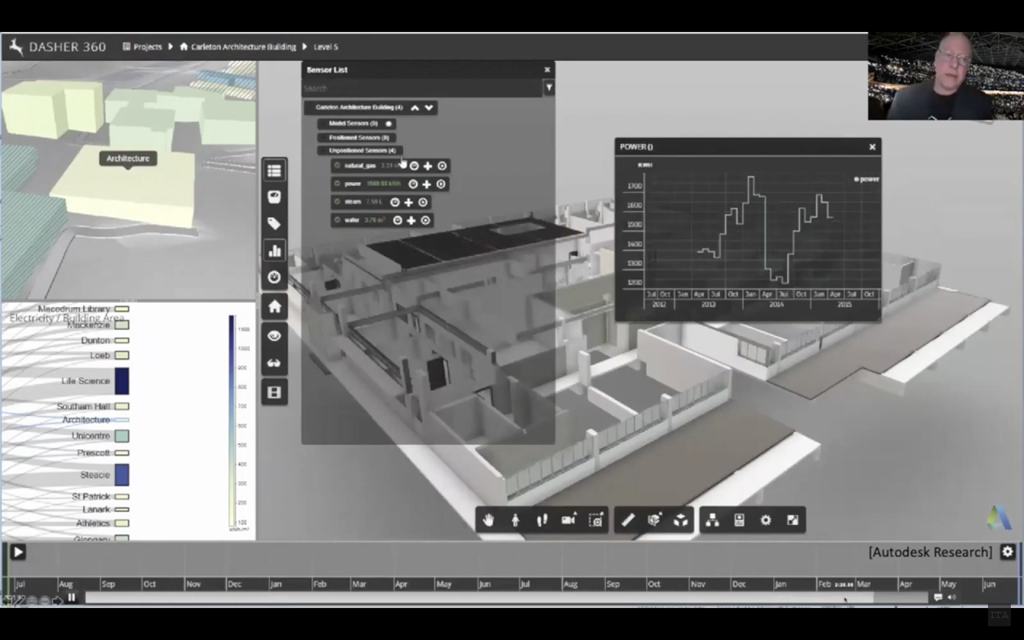The height and width of the screenshot is (640, 1024).
Task: Open the sensor list sidebar icon
Action: (274, 171)
